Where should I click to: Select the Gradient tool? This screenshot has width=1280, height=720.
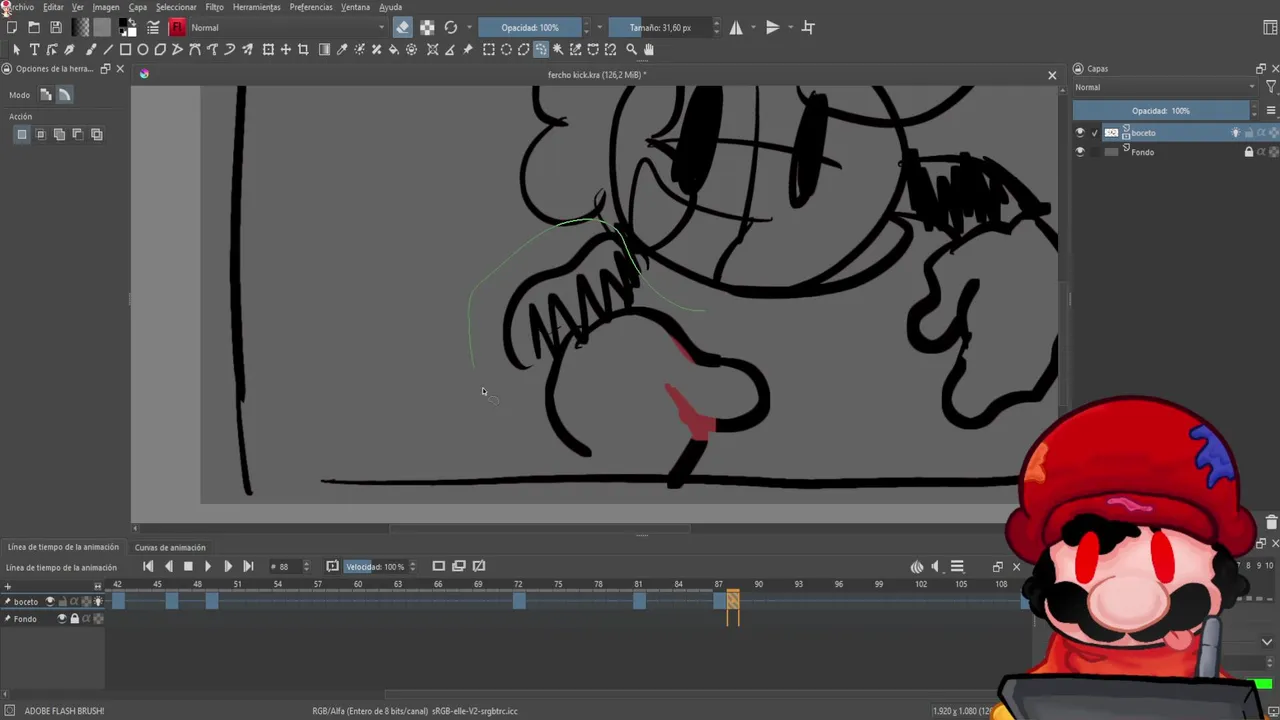tap(324, 49)
